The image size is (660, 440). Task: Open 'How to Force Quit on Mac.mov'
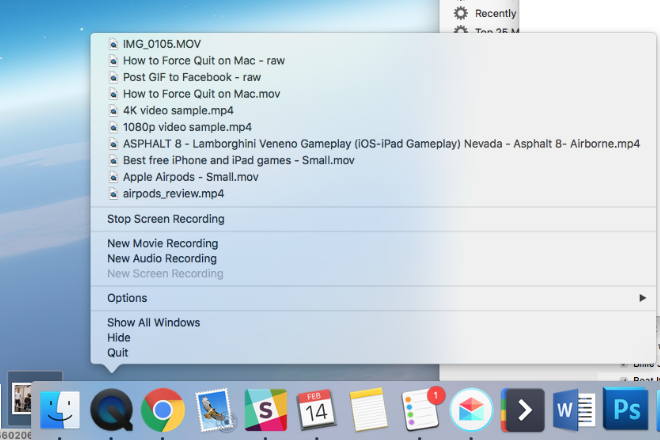tap(373, 94)
